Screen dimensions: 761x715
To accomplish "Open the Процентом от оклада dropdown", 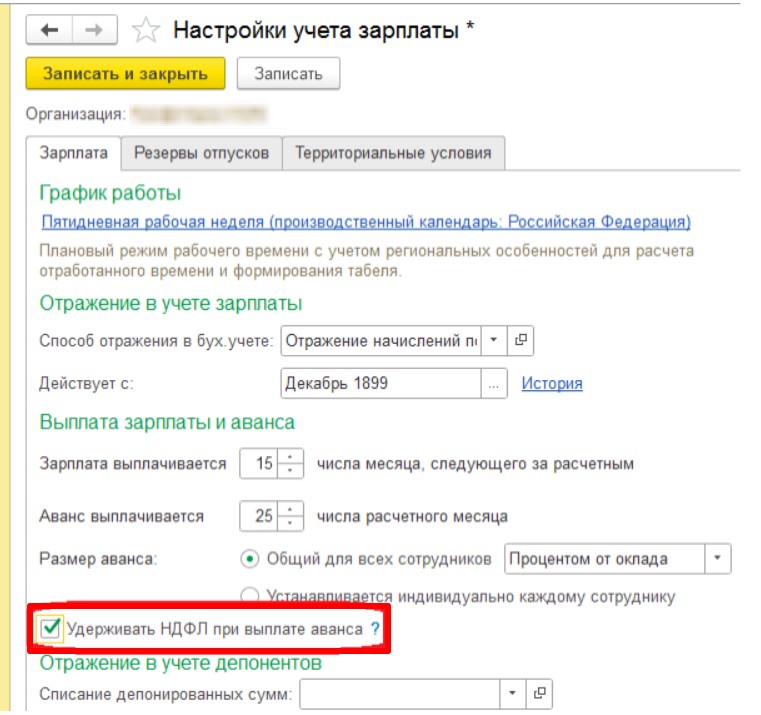I will pos(717,558).
